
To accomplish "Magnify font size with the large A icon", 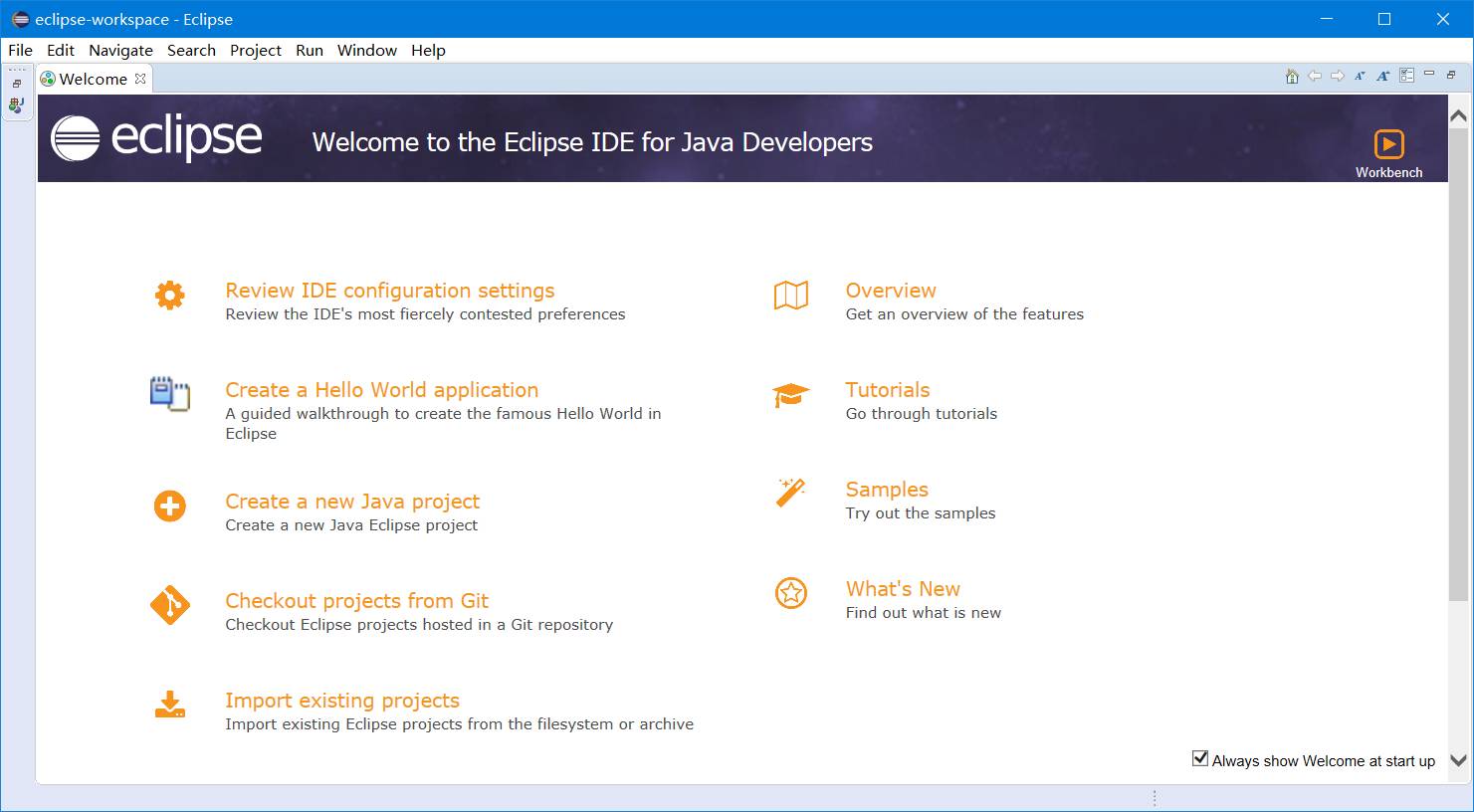I will 1383,76.
